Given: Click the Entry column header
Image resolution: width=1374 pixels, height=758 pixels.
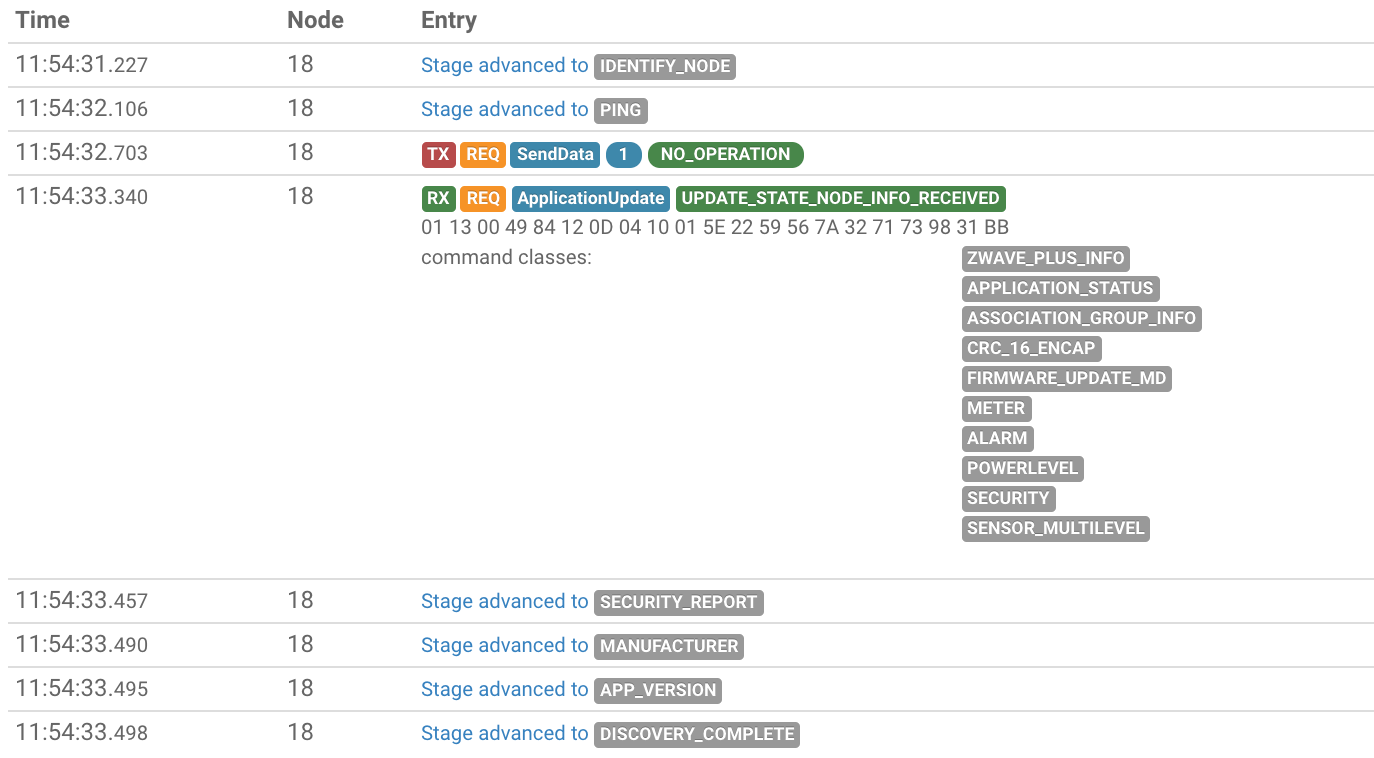Looking at the screenshot, I should click(449, 20).
